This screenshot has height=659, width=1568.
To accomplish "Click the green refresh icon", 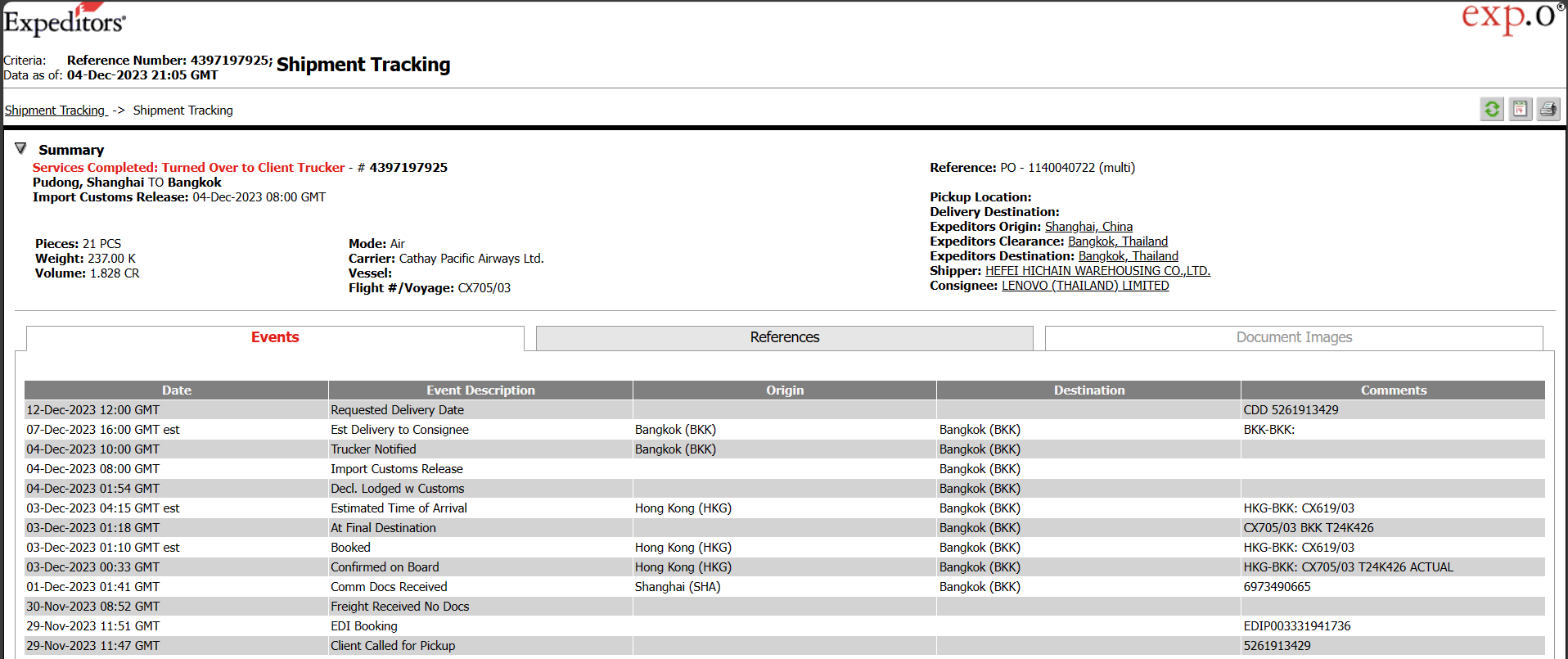I will click(x=1492, y=109).
